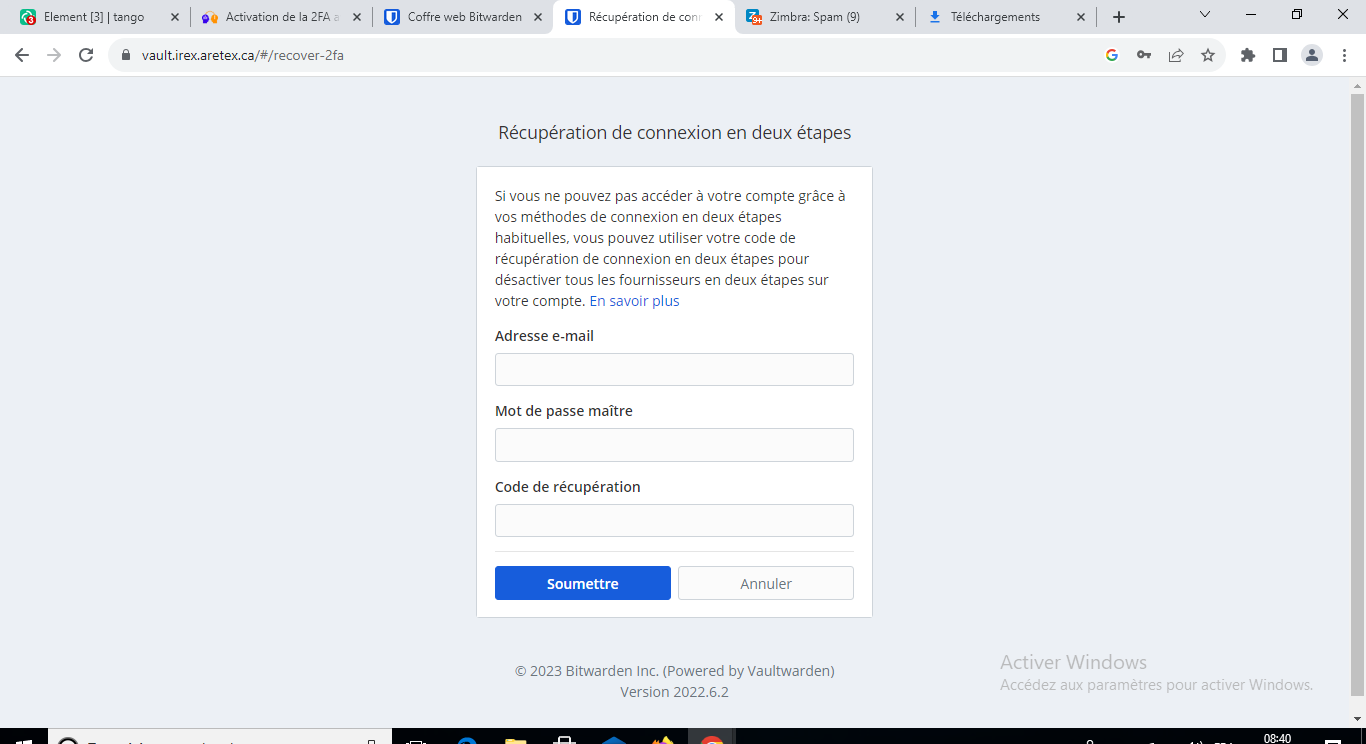Viewport: 1366px width, 744px height.
Task: Focus the Code de récupération field
Action: coord(674,520)
